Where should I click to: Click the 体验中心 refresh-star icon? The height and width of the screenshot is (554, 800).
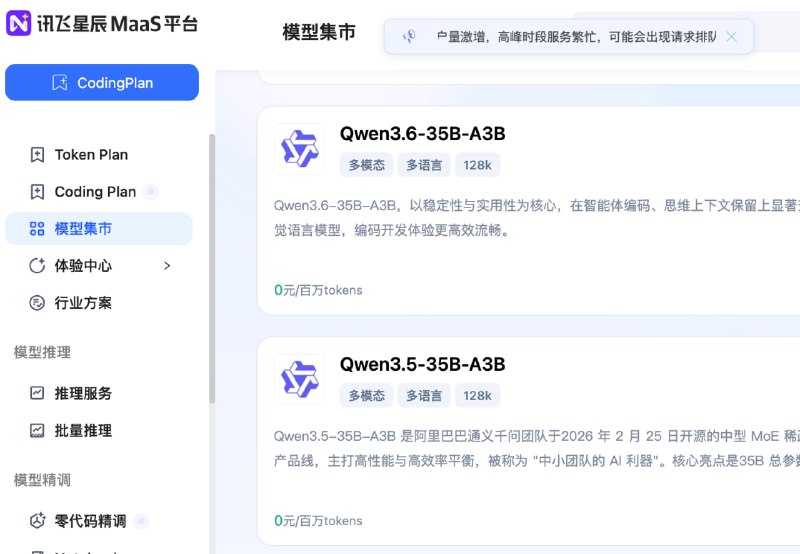coord(37,266)
